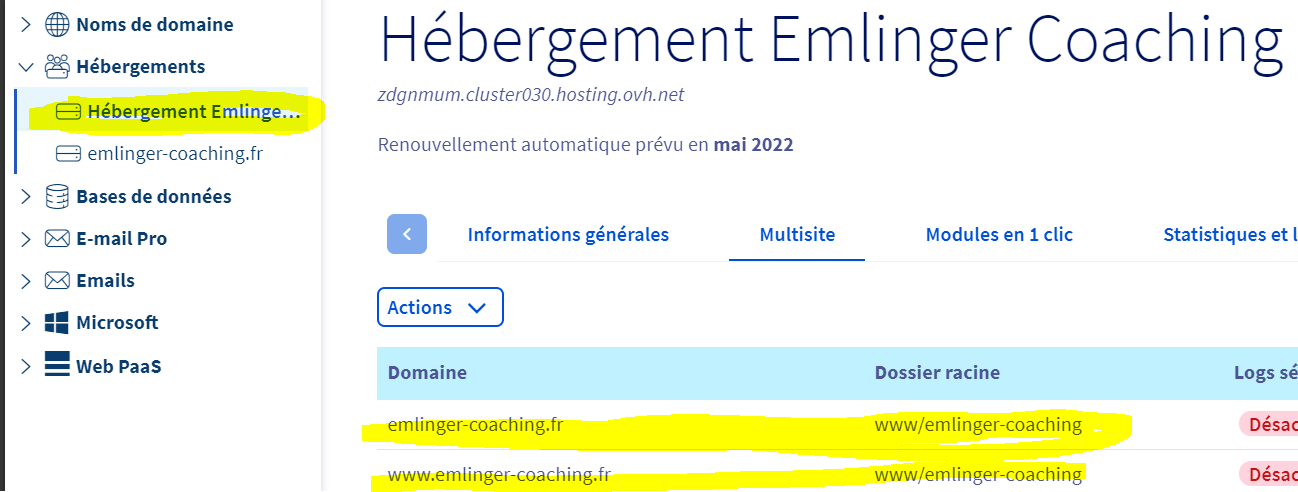
Task: Switch to the Informations générales tab
Action: pyautogui.click(x=568, y=235)
